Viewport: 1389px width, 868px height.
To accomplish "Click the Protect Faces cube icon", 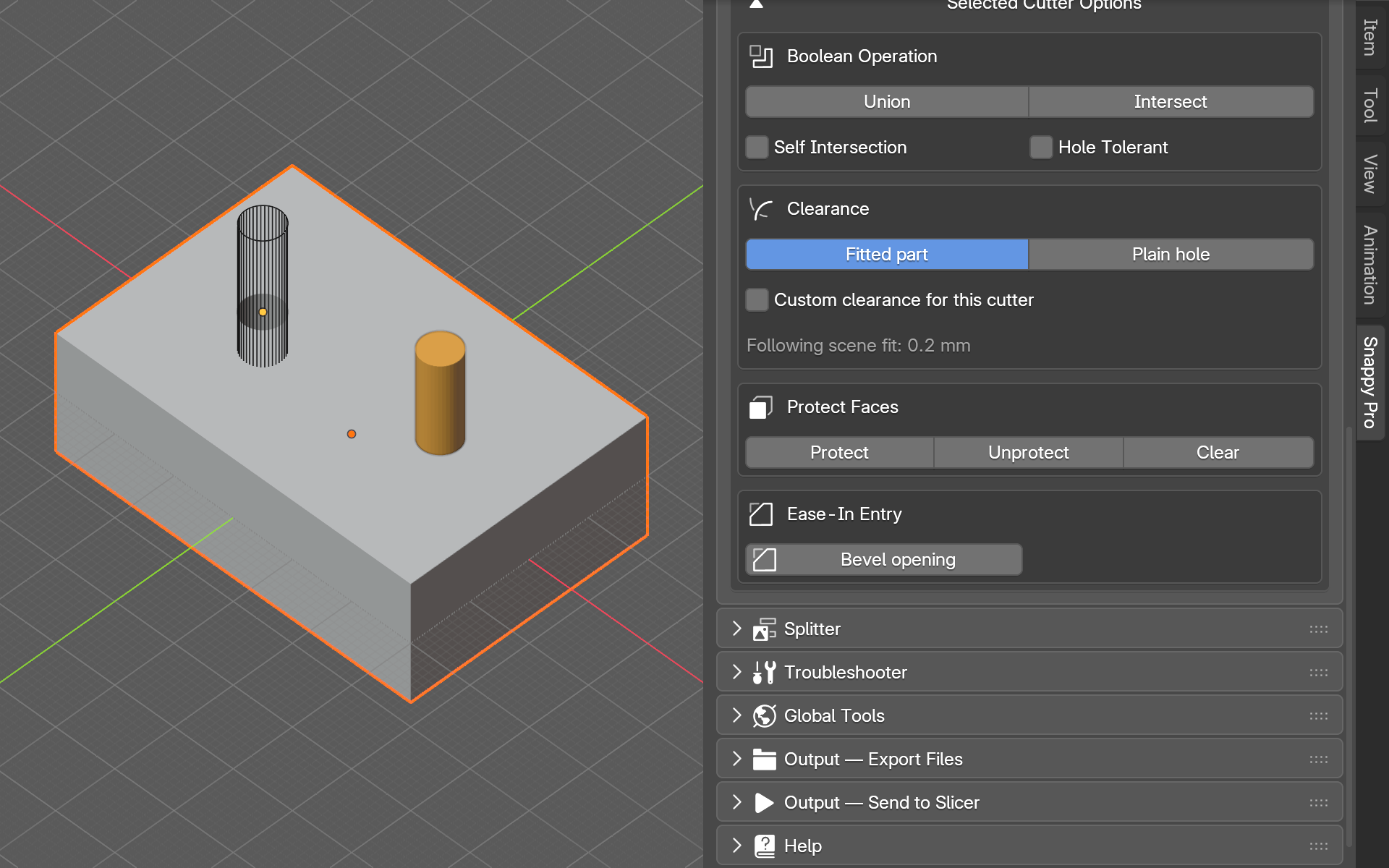I will click(x=761, y=407).
